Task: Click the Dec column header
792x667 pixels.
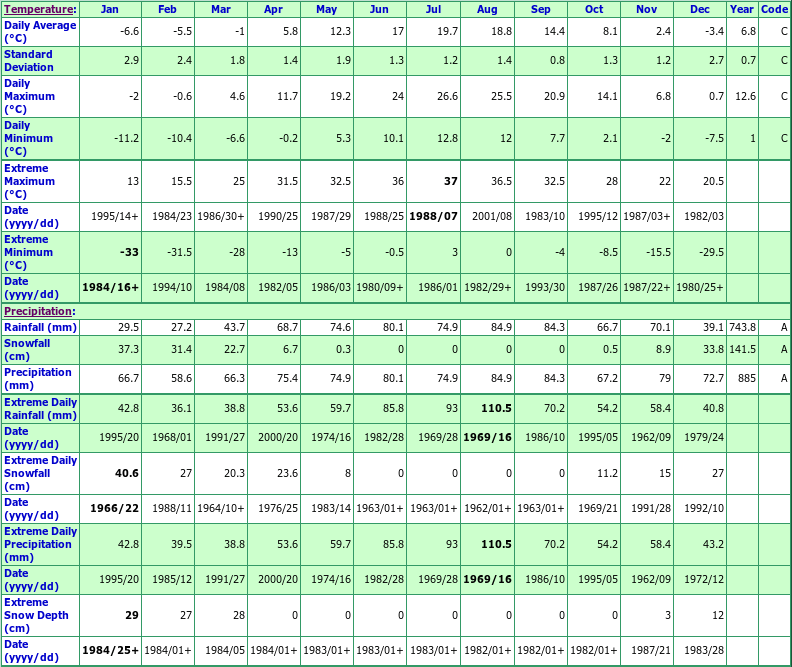Action: tap(700, 9)
